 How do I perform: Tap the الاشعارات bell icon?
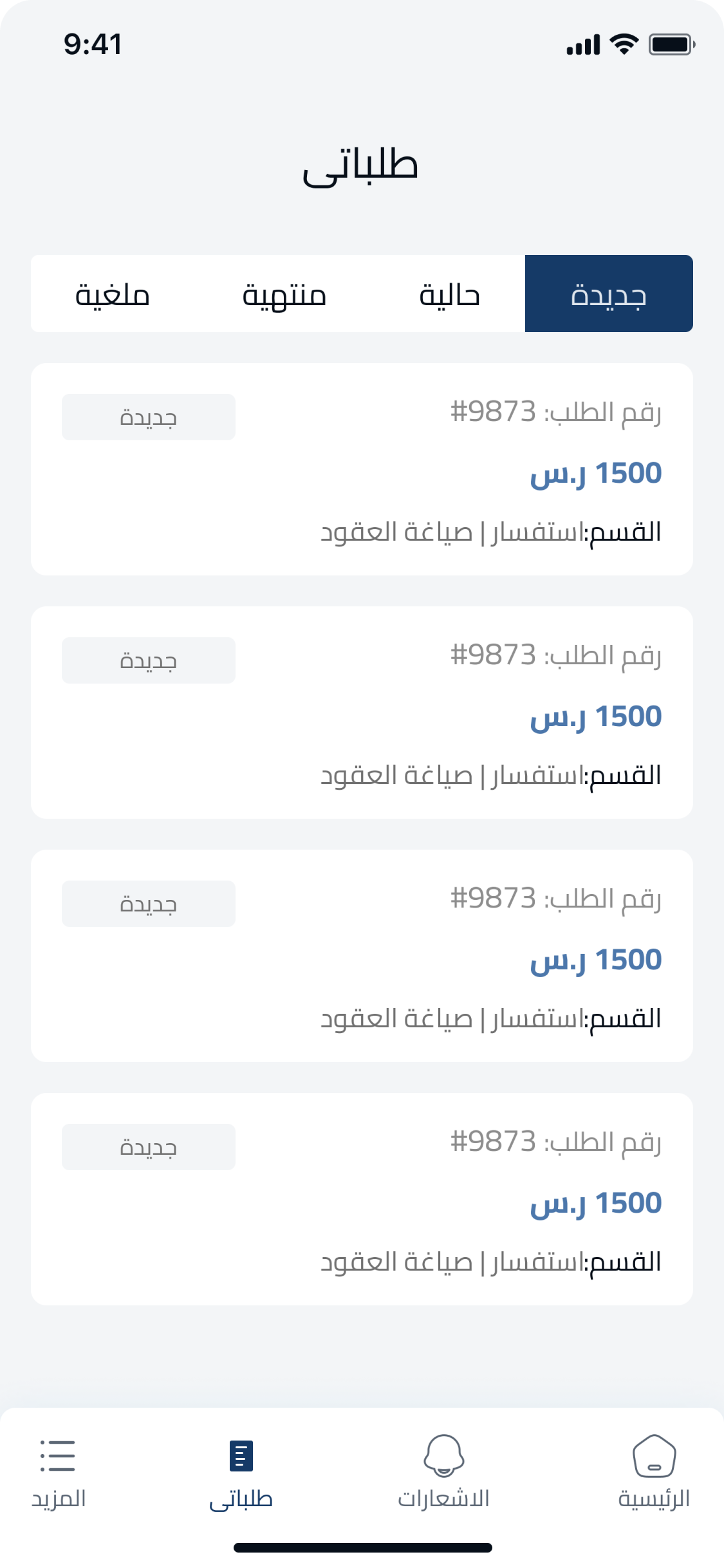(x=443, y=1455)
